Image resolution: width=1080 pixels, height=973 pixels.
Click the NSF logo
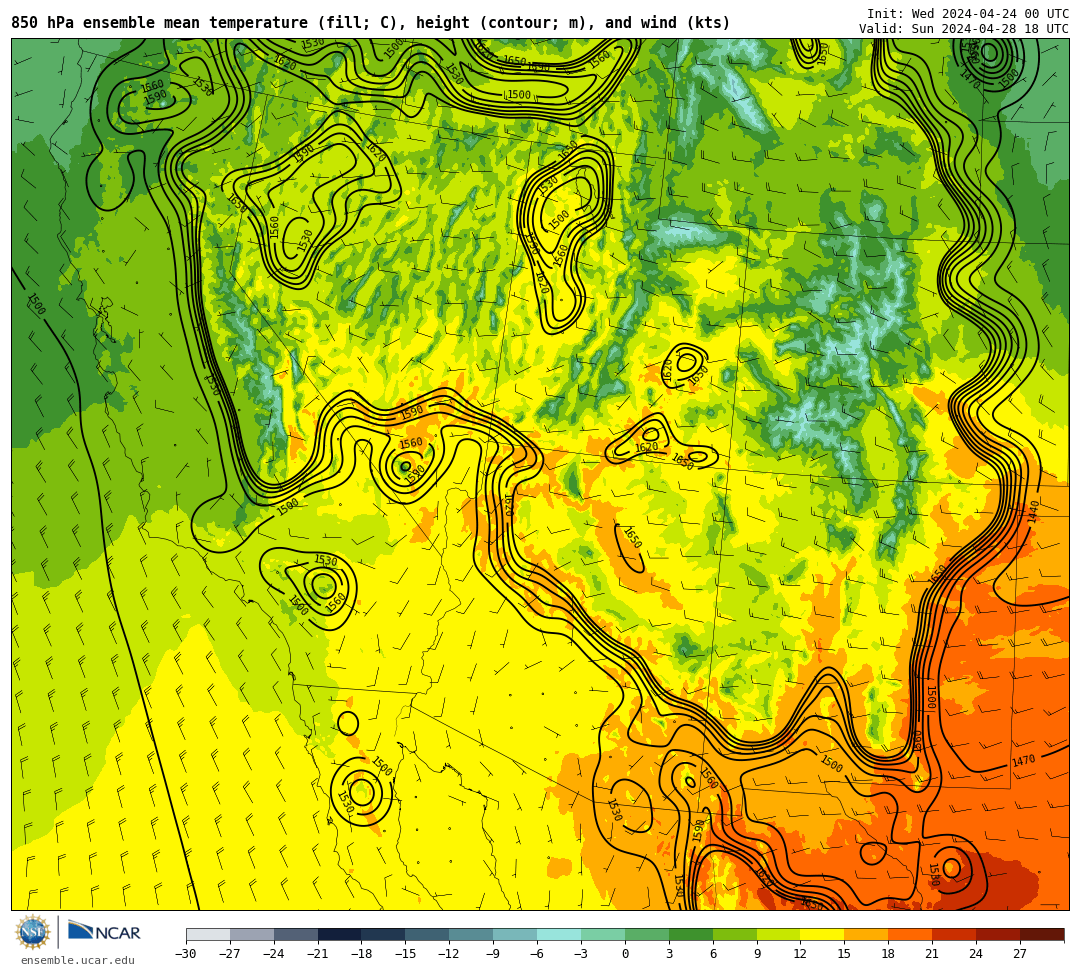click(x=32, y=933)
